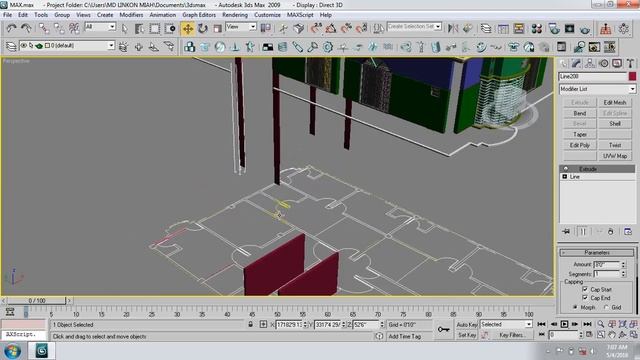Open the Rendering menu
Image resolution: width=640 pixels, height=360 pixels.
(235, 15)
